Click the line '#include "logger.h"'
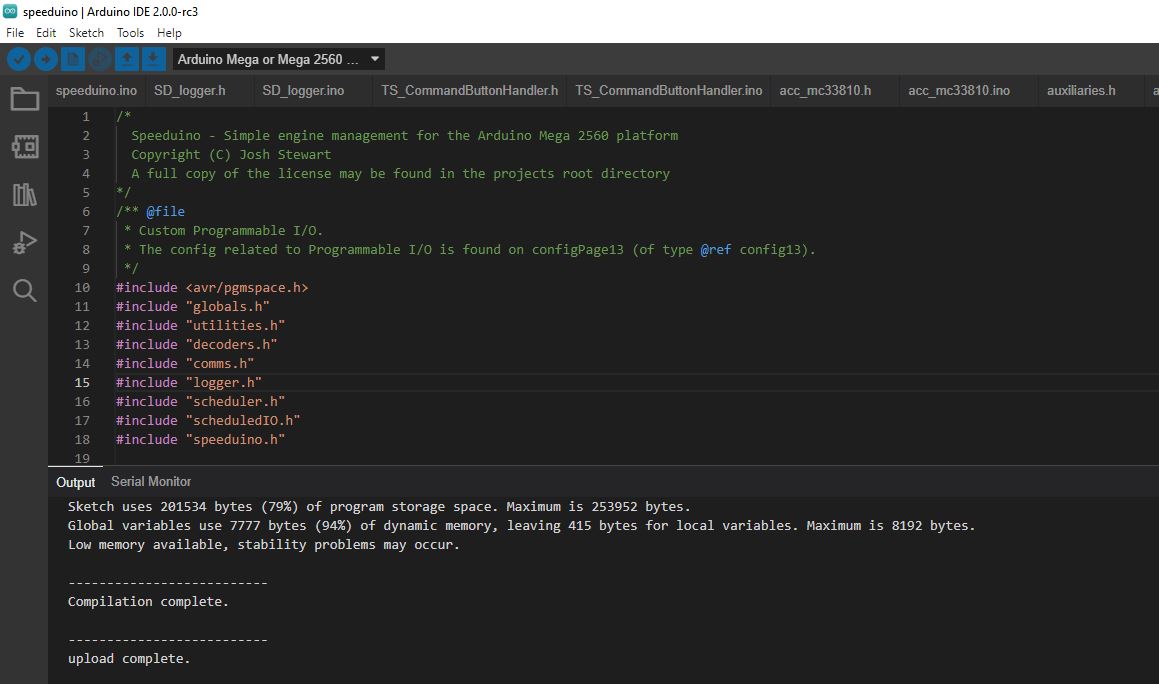The image size is (1159, 684). (x=188, y=382)
